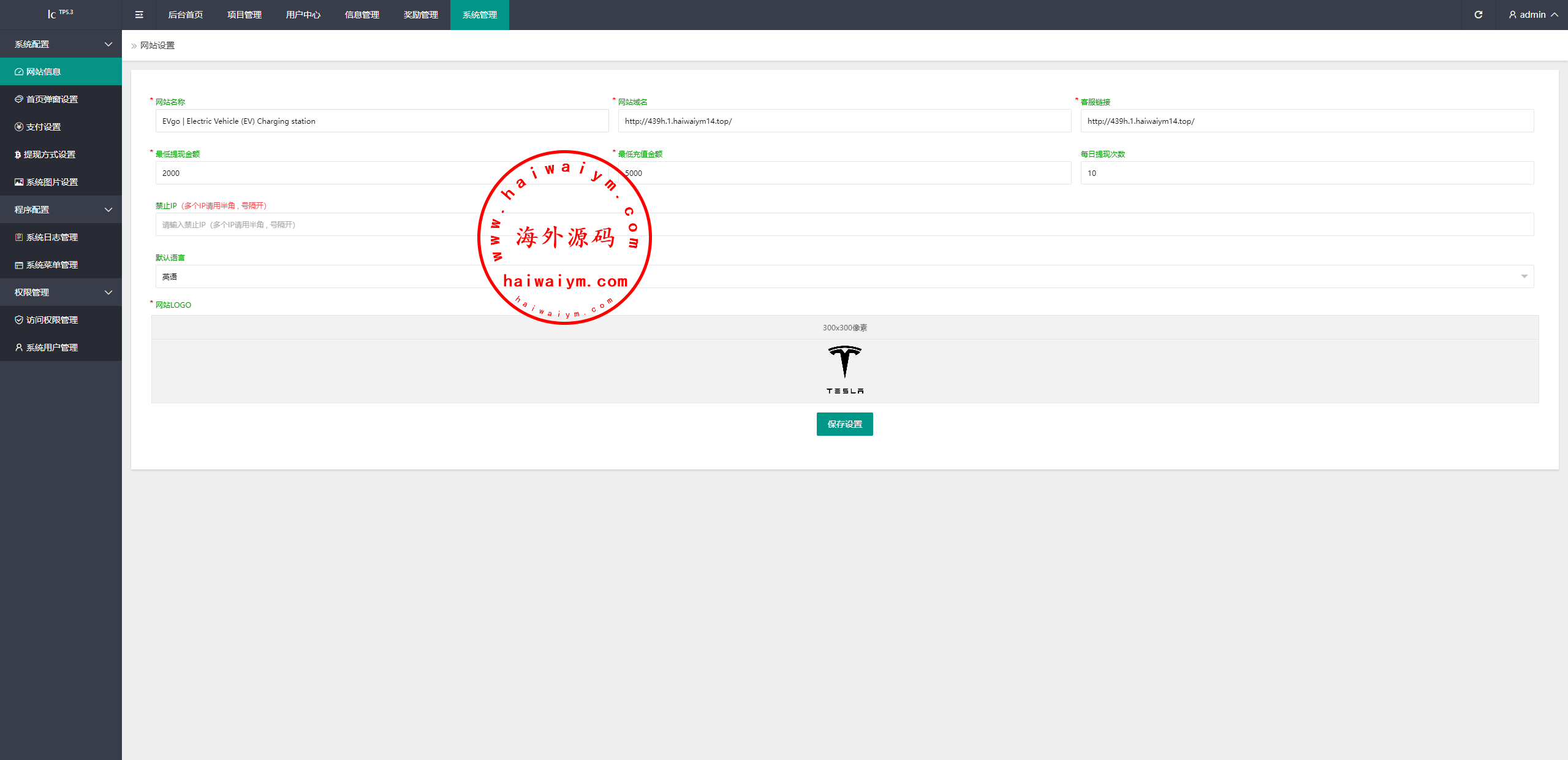Open 系统图片设置 image settings item
The height and width of the screenshot is (760, 1568).
[51, 182]
